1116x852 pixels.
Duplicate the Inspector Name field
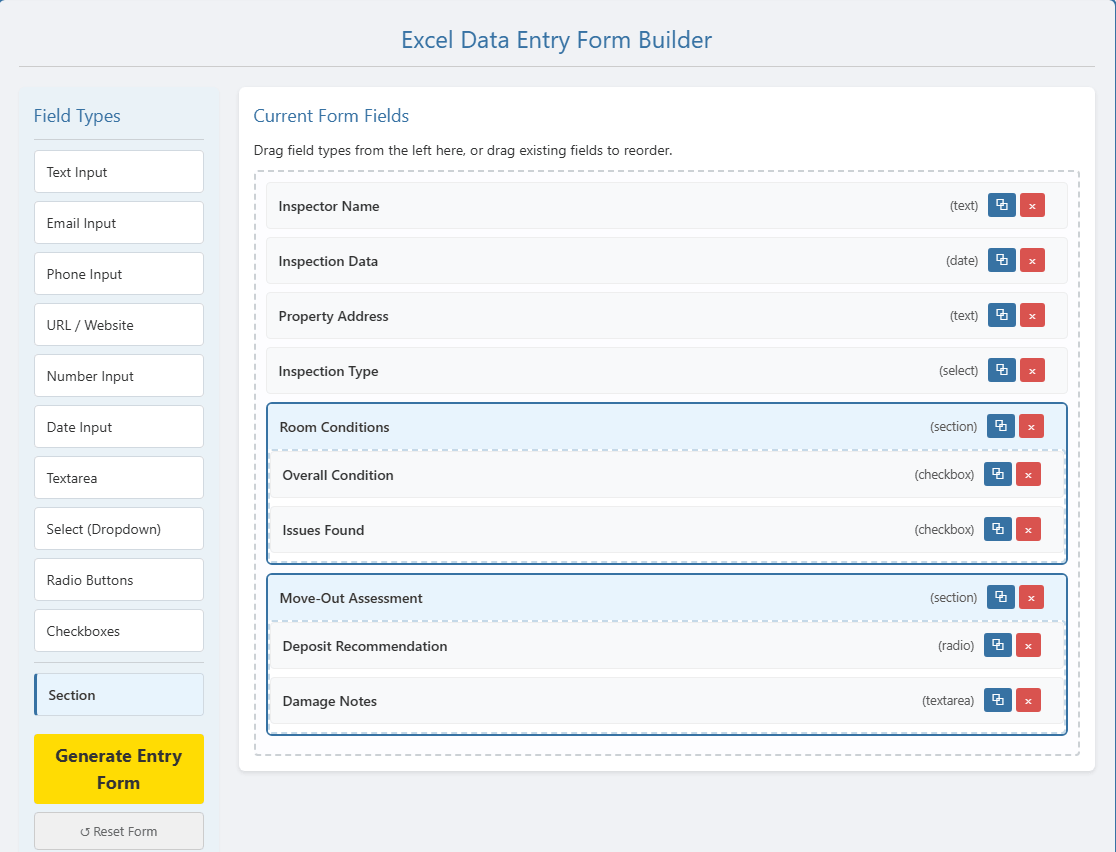1001,205
